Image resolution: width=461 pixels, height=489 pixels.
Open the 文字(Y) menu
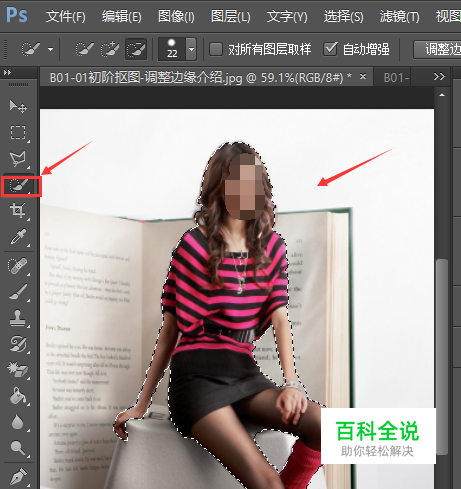click(x=287, y=16)
